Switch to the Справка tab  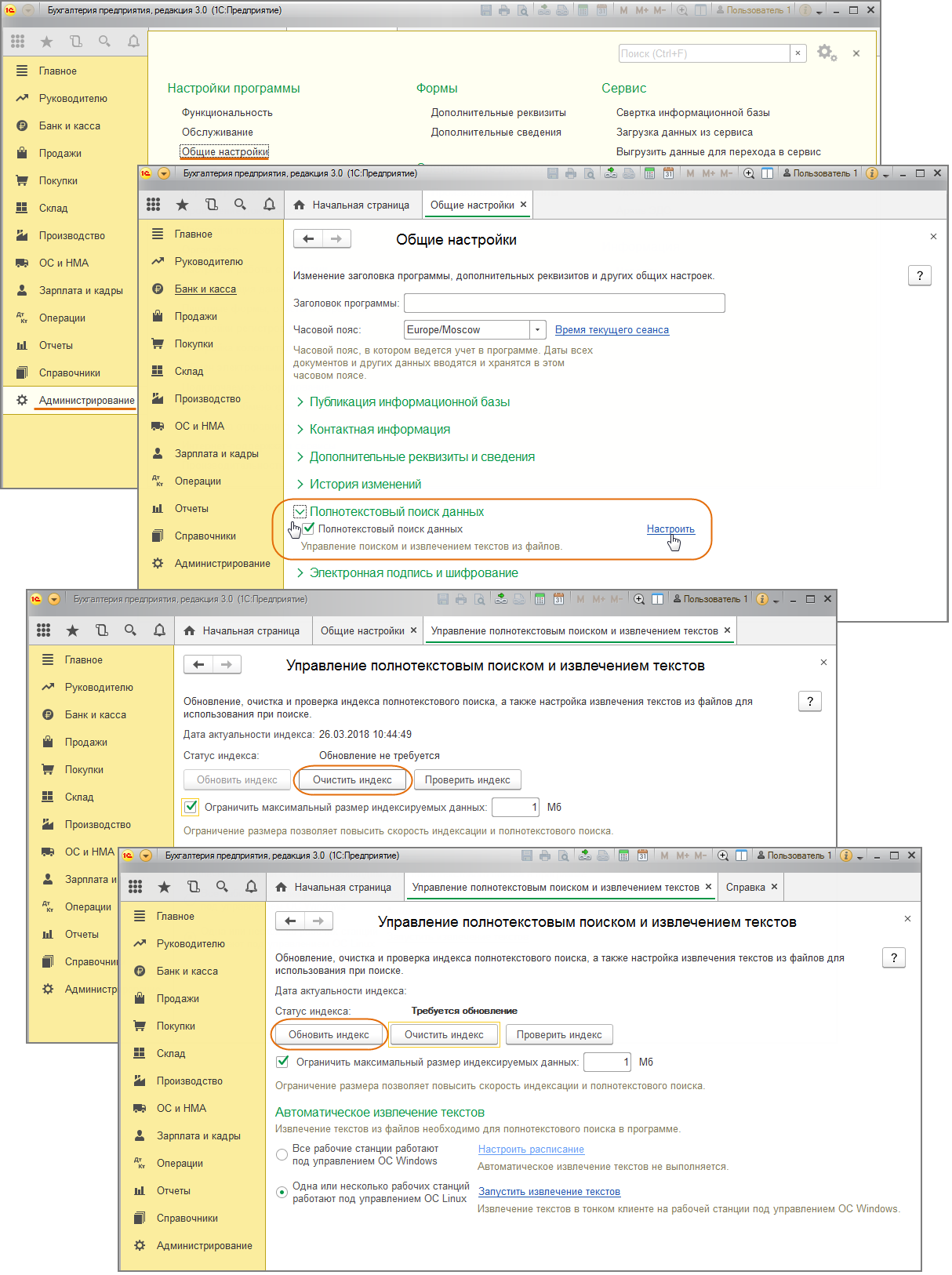pyautogui.click(x=745, y=887)
